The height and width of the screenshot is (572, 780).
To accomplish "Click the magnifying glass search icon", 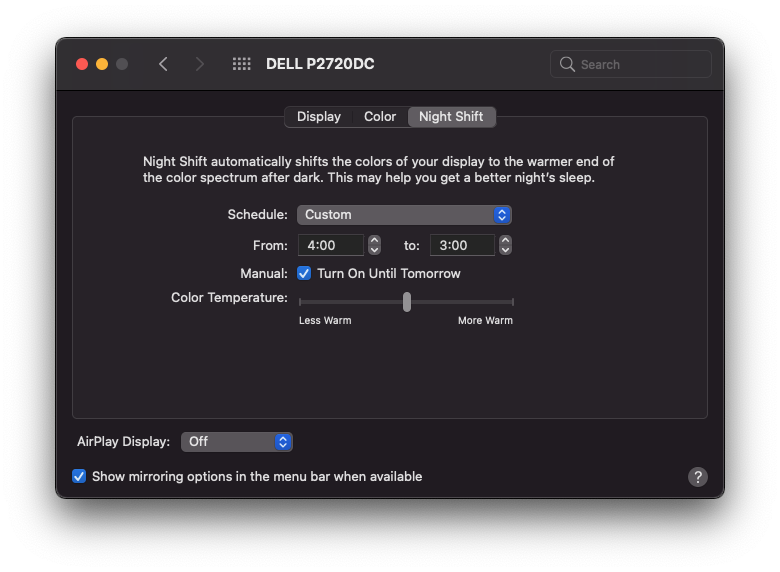I will coord(568,64).
